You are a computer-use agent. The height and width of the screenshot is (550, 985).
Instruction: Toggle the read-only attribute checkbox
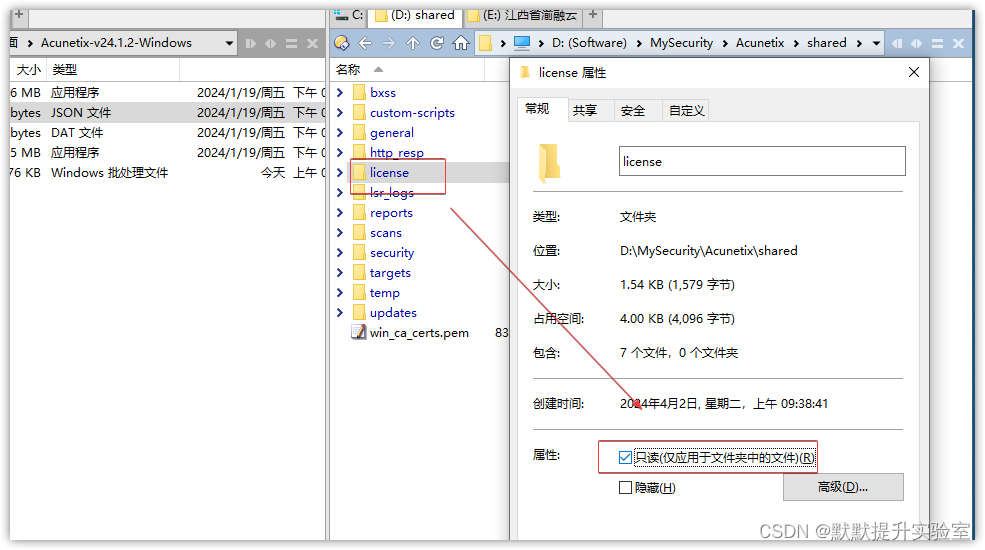pyautogui.click(x=625, y=458)
